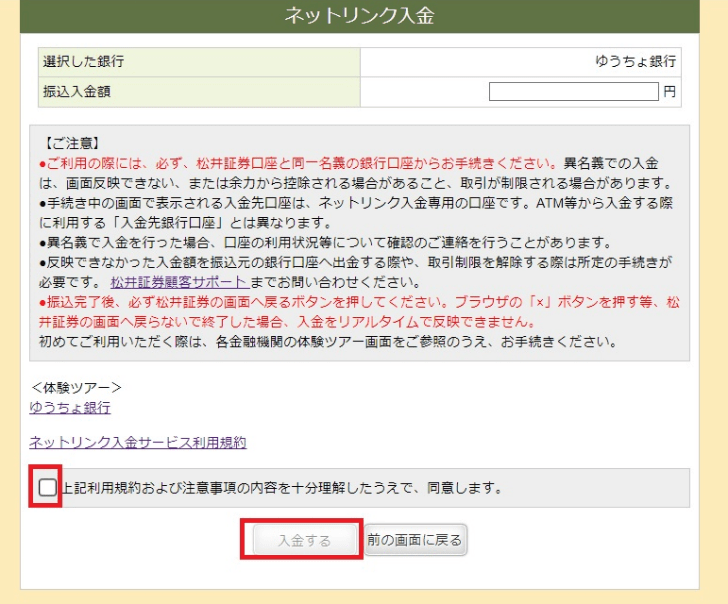728x604 pixels.
Task: Click the 【ご注意】 heading
Action: [x=72, y=143]
